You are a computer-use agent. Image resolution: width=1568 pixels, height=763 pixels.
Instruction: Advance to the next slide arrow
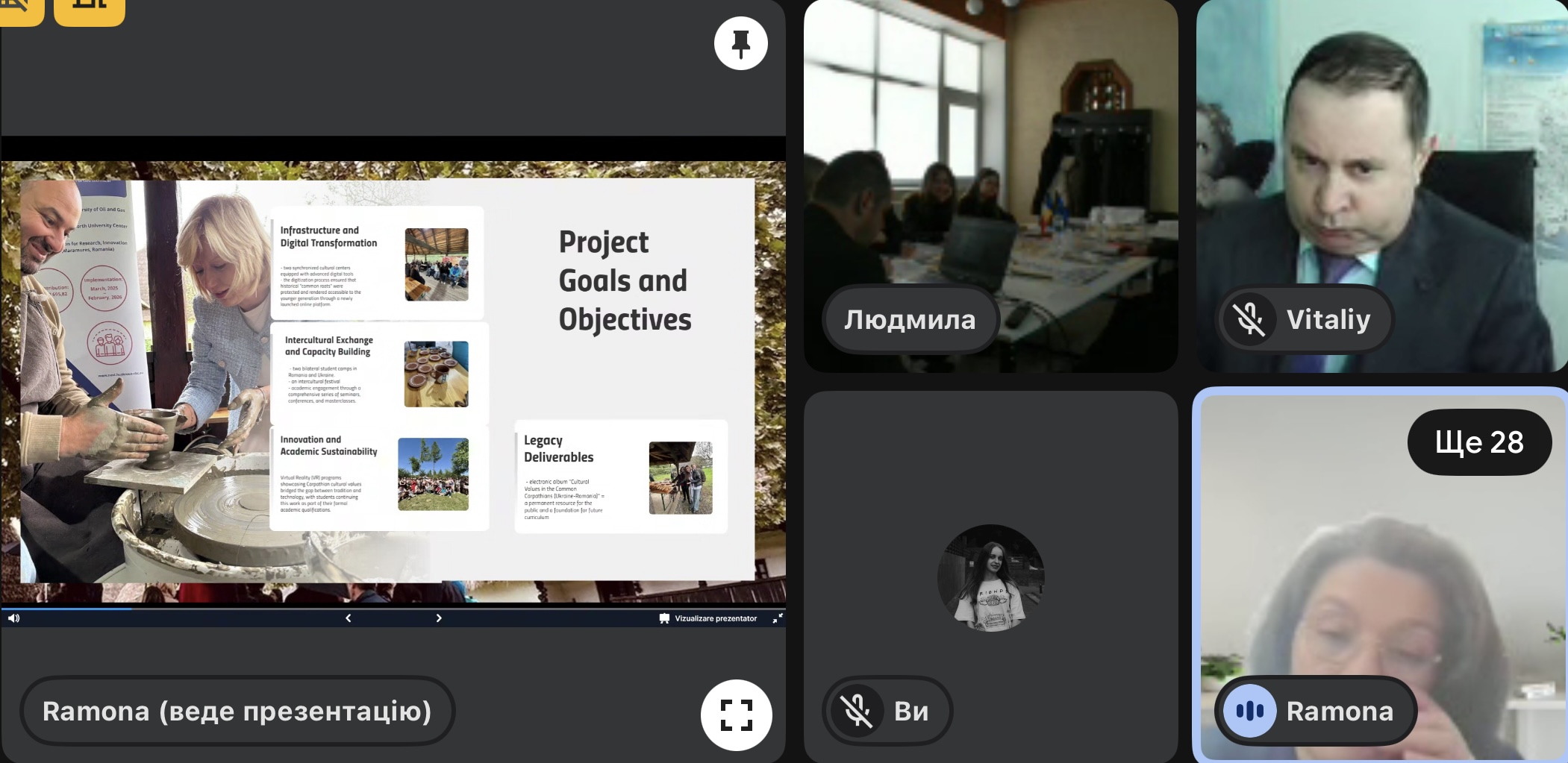click(x=439, y=618)
